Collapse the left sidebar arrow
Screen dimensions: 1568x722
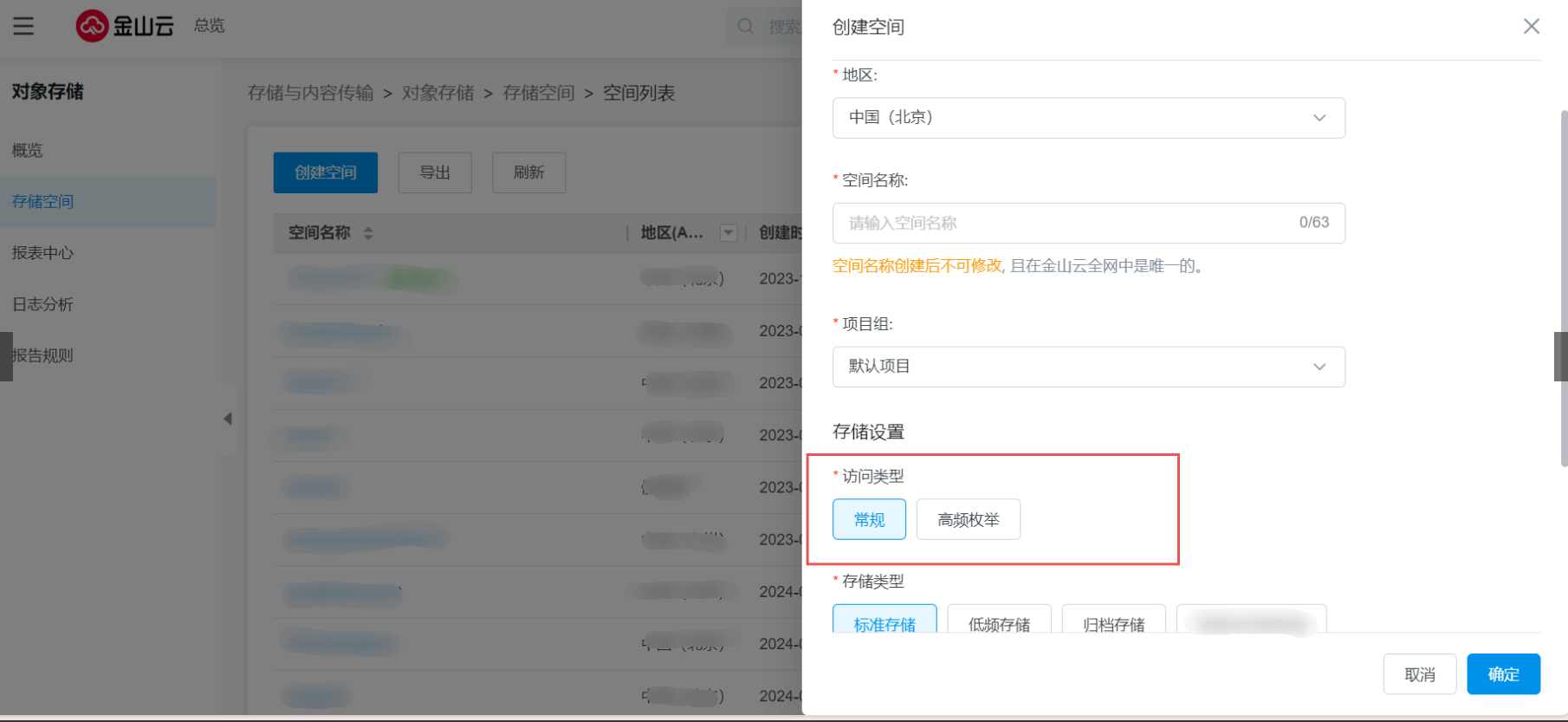(x=228, y=419)
